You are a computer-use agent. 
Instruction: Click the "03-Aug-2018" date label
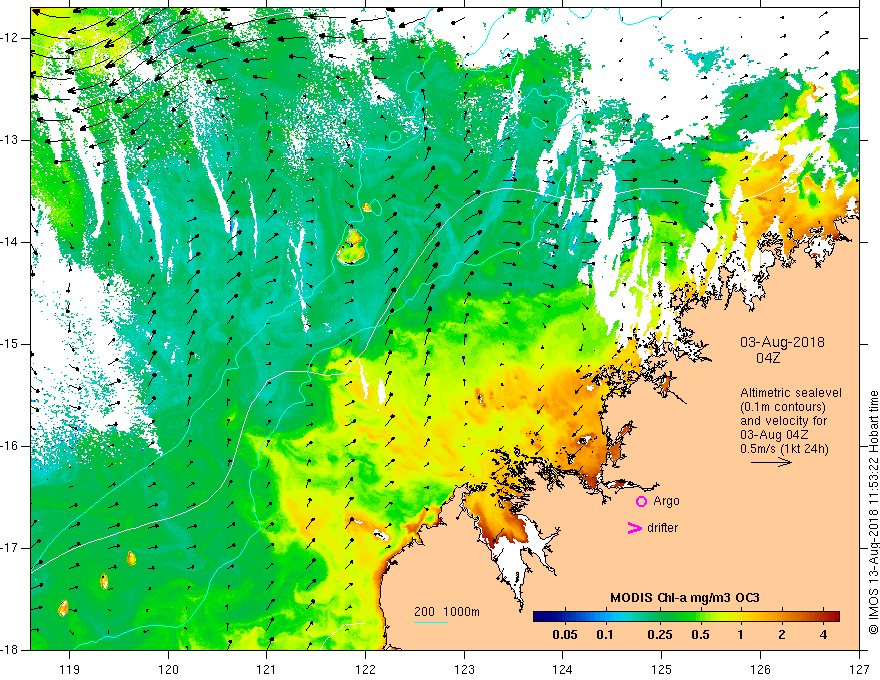pyautogui.click(x=782, y=342)
